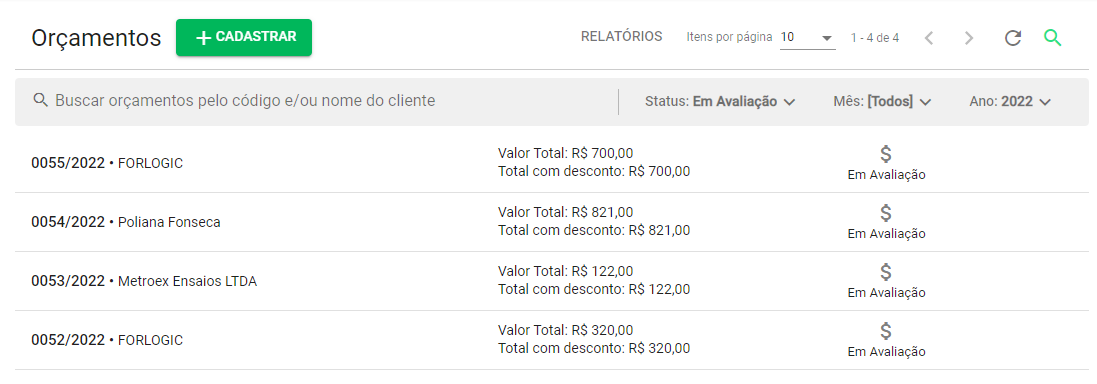The height and width of the screenshot is (384, 1097).
Task: Change Itens por página dropdown value
Action: pos(807,38)
